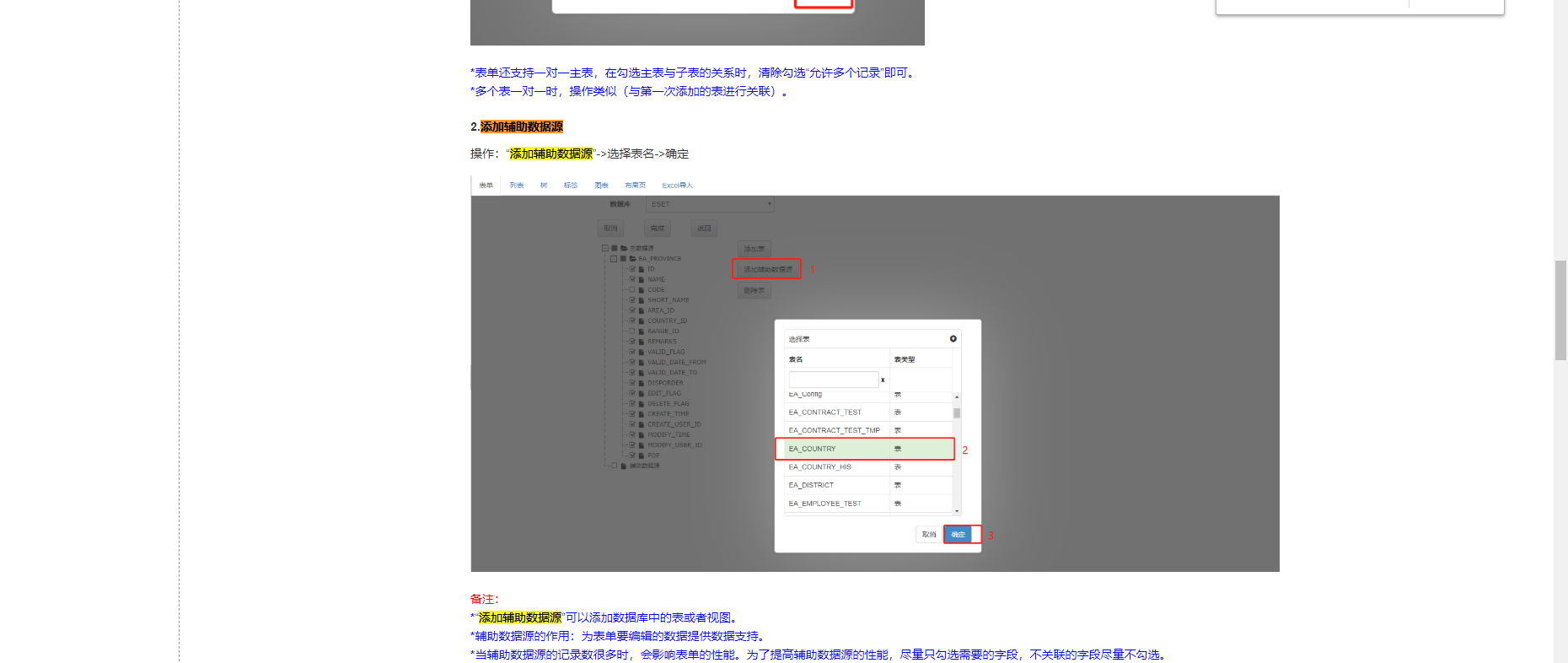The image size is (1568, 663).
Task: Click the 删除表 button
Action: pos(754,291)
